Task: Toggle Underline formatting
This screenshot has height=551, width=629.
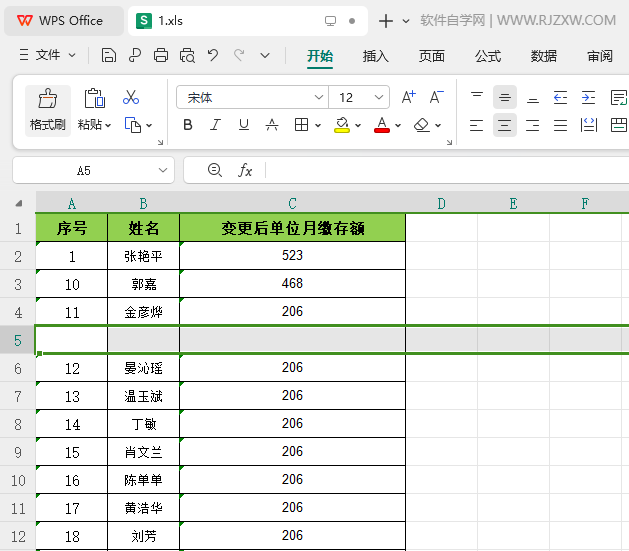Action: coord(243,125)
